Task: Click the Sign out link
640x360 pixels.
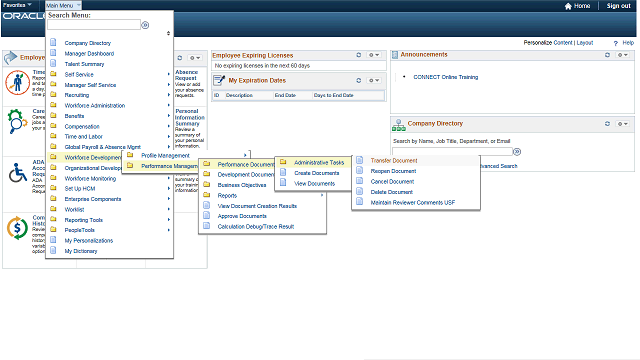Action: coord(618,6)
